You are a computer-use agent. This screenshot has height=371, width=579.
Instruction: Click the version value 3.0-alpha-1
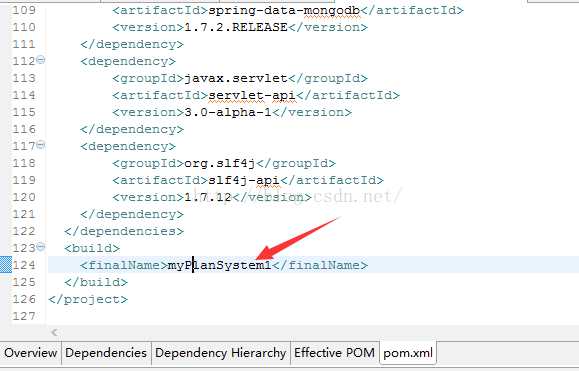click(x=228, y=112)
